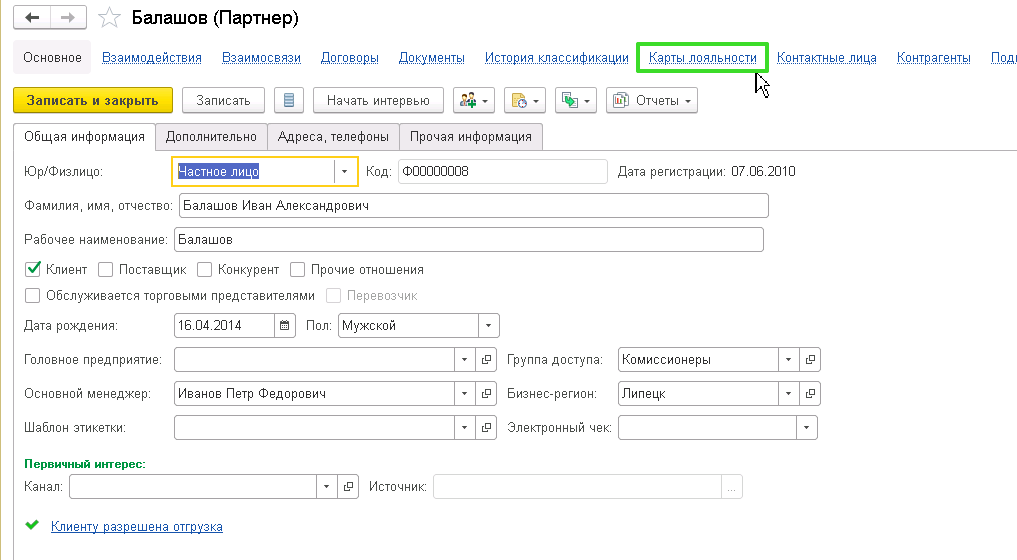Open the Взаимодействия link

152,58
